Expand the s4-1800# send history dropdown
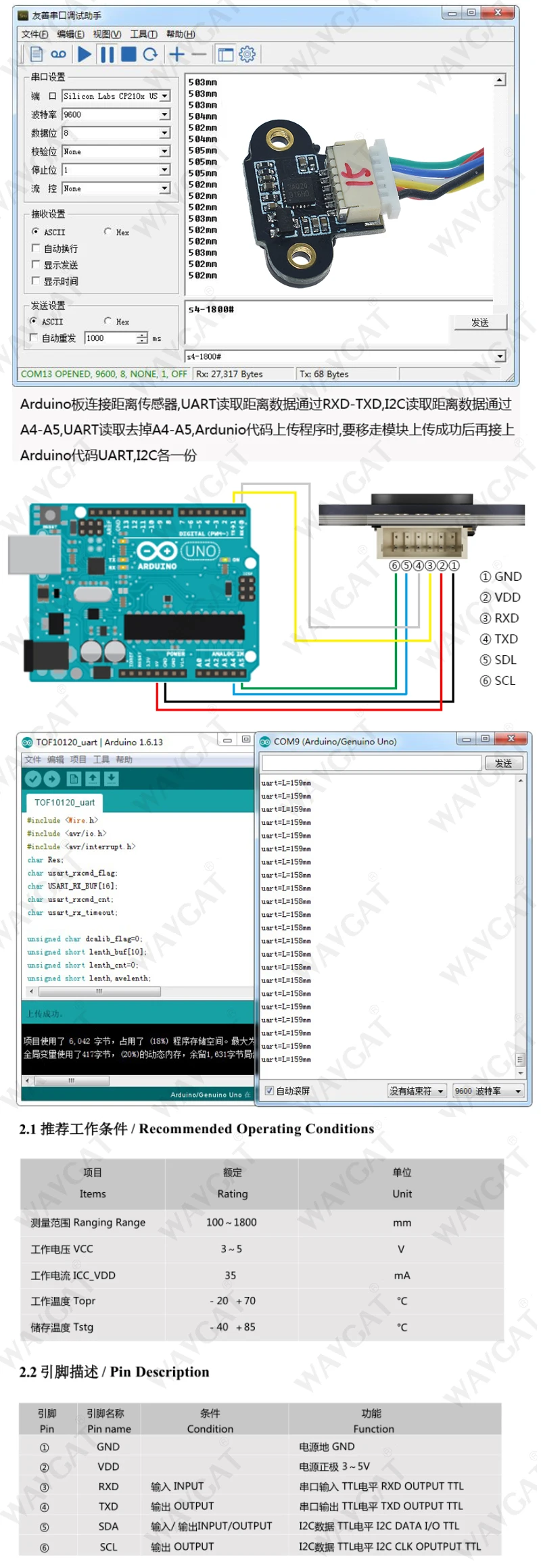The width and height of the screenshot is (541, 1568). [x=500, y=356]
